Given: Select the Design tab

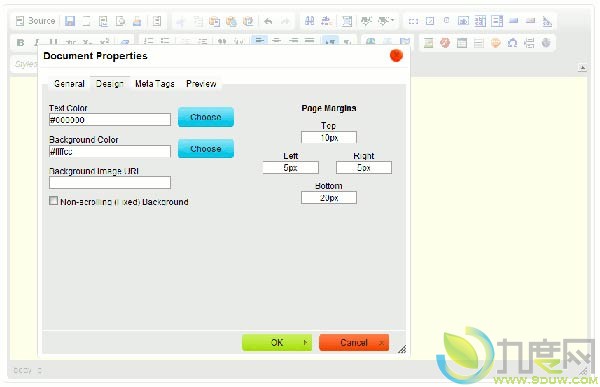Looking at the screenshot, I should click(110, 83).
